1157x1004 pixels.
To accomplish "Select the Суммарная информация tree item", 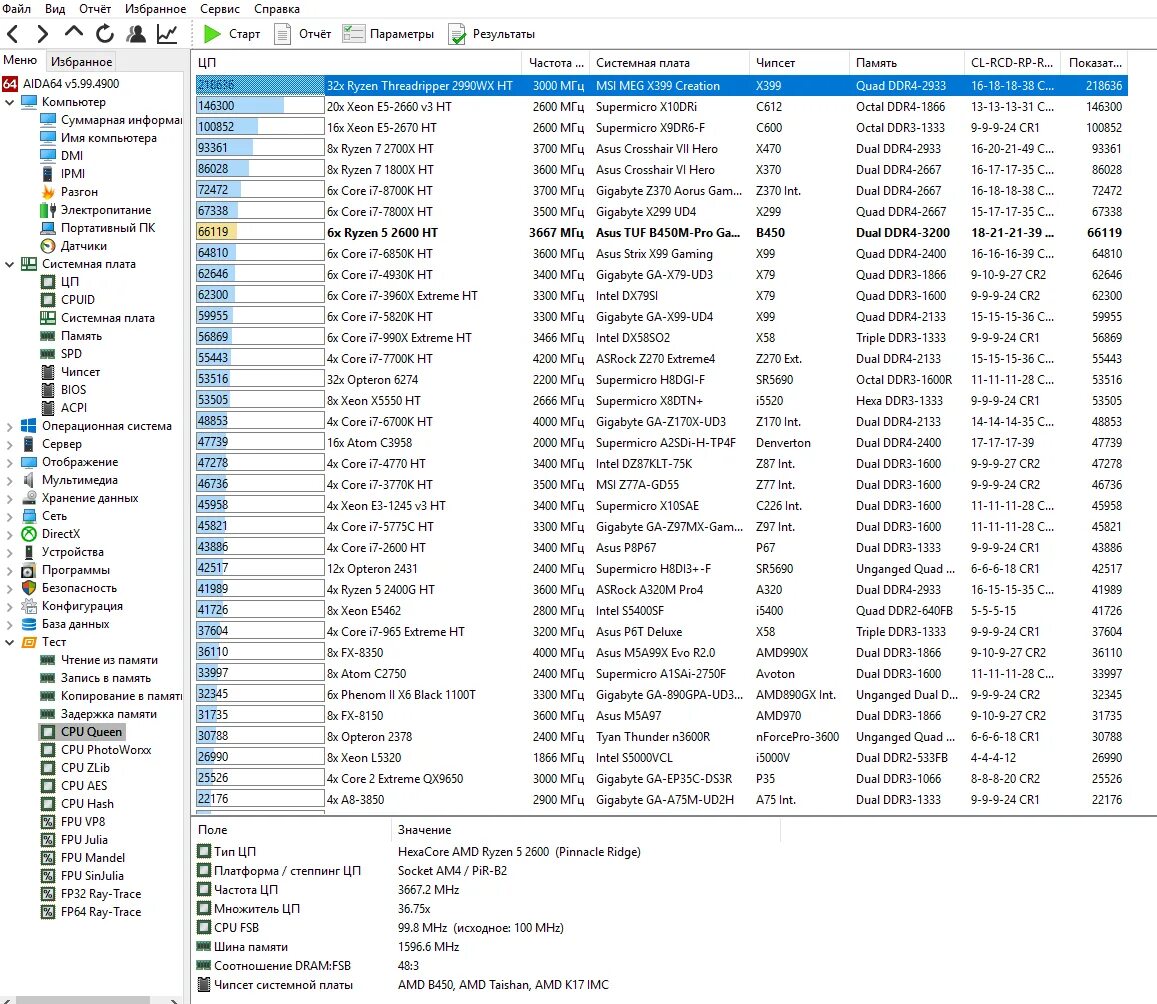I will click(112, 120).
